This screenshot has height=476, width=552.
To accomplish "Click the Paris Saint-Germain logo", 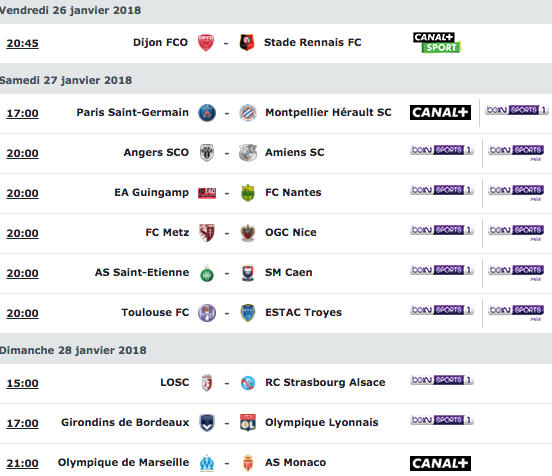I will pyautogui.click(x=207, y=113).
